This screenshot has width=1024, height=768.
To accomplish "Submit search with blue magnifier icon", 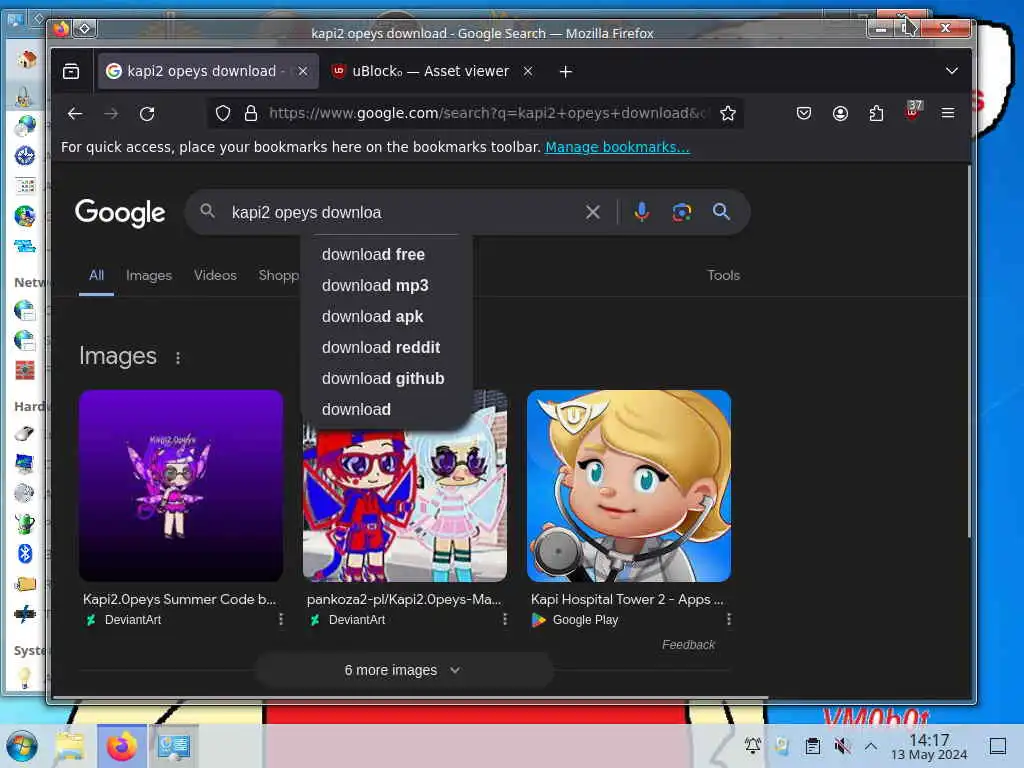I will click(721, 212).
